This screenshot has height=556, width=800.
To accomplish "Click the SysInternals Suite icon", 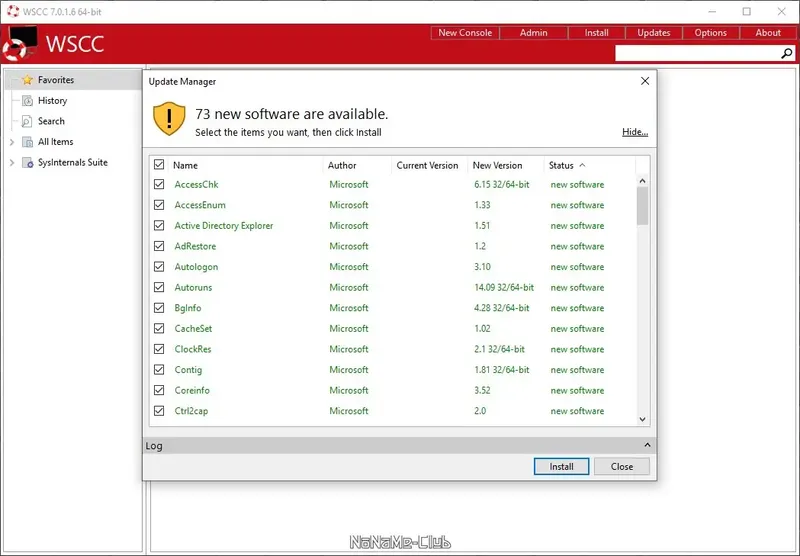I will point(28,163).
